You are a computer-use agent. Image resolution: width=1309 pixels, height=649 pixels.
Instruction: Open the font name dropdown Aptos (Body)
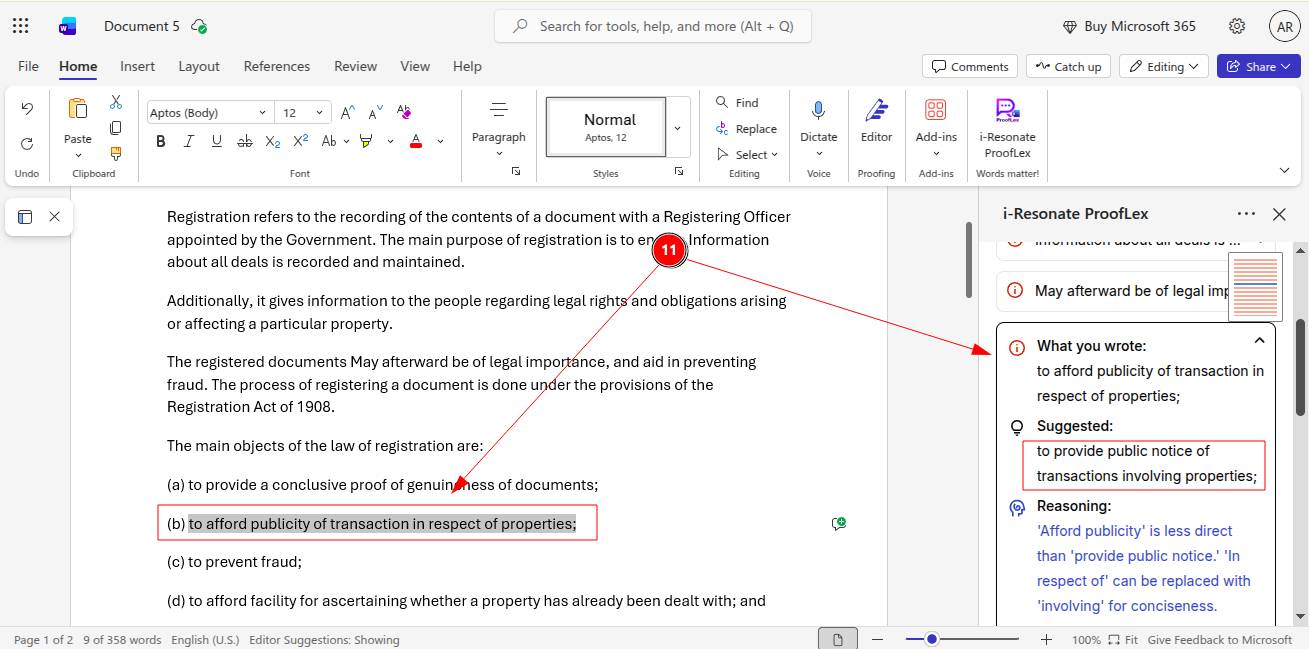pyautogui.click(x=208, y=113)
